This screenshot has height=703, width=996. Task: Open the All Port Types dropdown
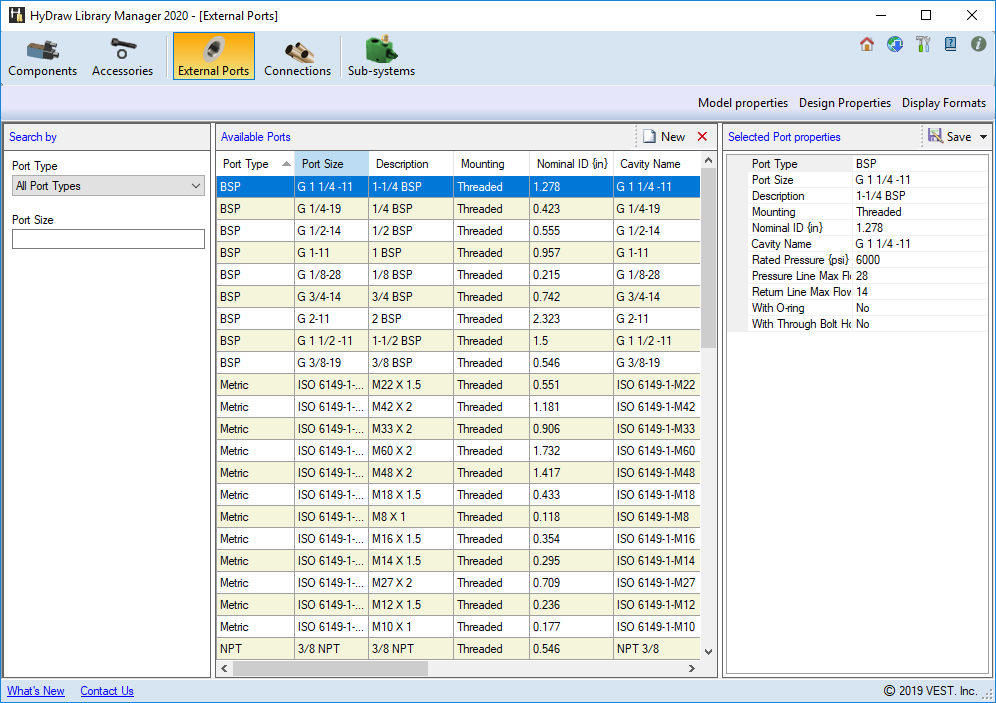109,186
